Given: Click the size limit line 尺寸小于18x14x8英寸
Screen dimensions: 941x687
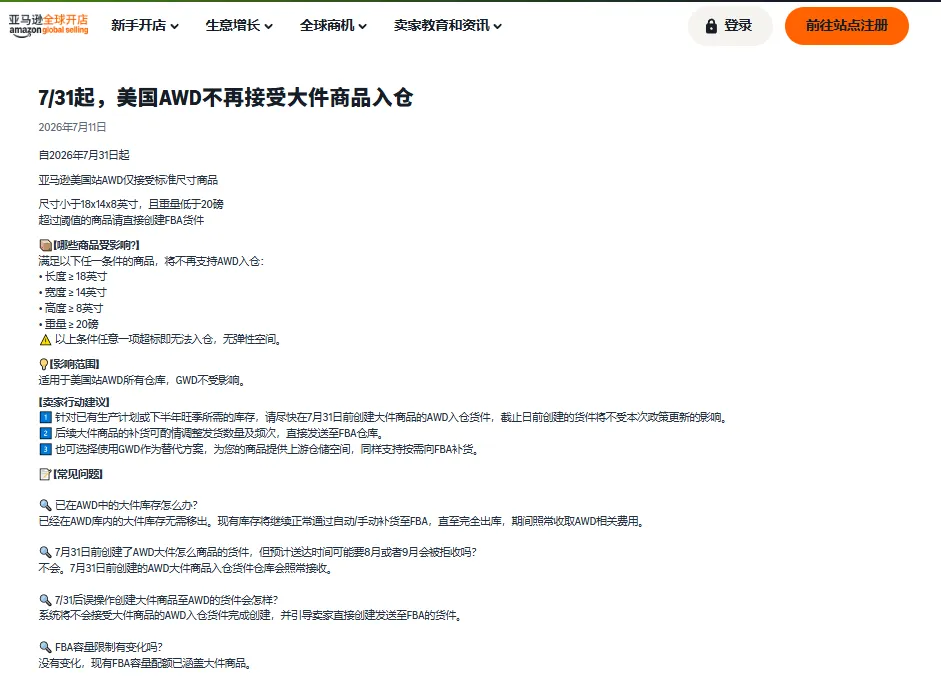Looking at the screenshot, I should (x=131, y=204).
